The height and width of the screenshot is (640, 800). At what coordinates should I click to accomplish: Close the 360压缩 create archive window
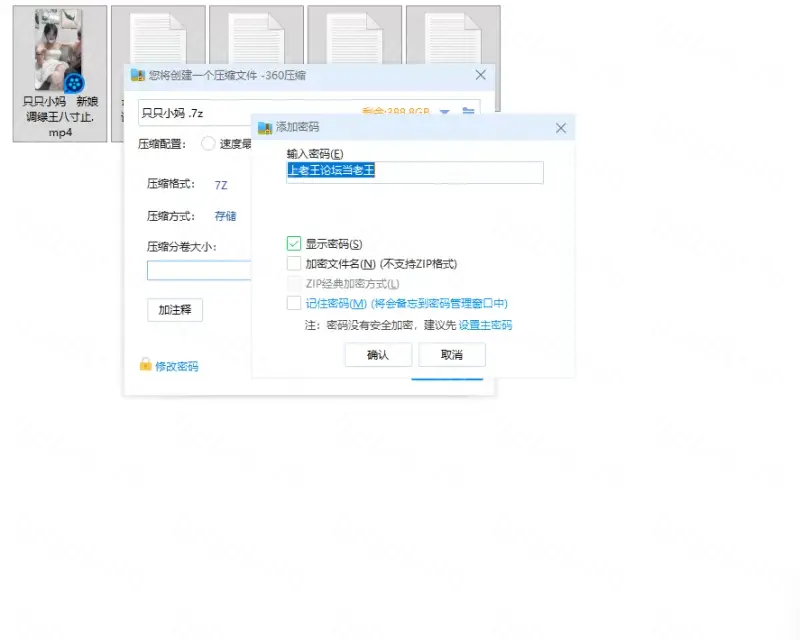point(481,75)
